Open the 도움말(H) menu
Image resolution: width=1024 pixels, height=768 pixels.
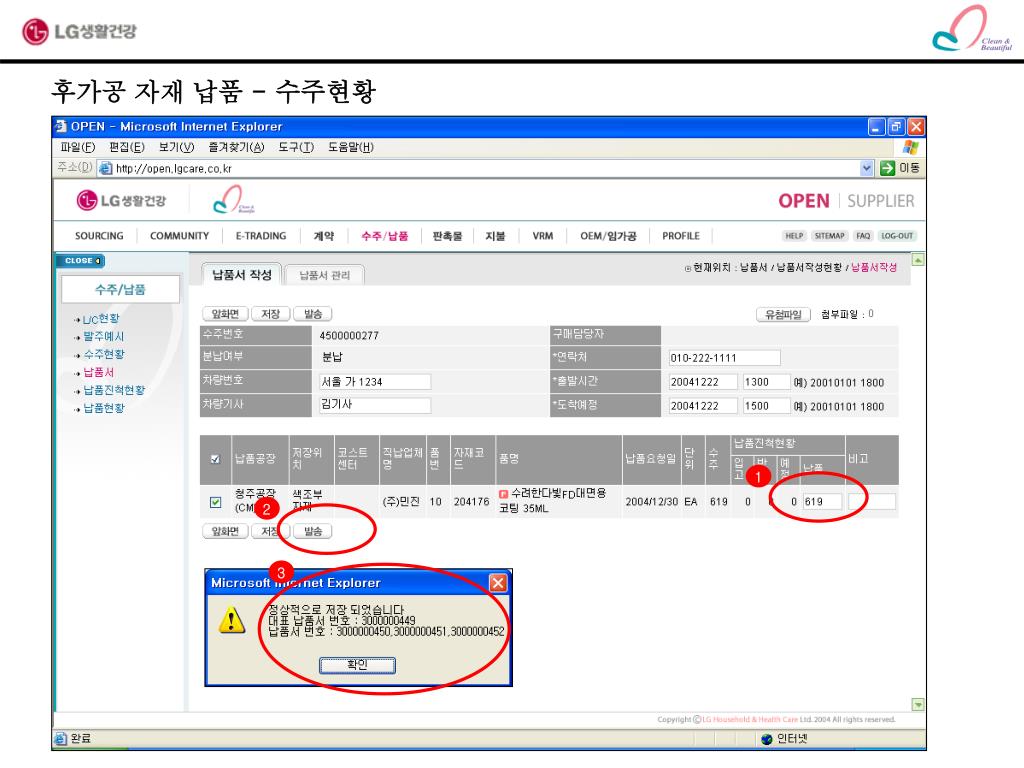point(351,147)
